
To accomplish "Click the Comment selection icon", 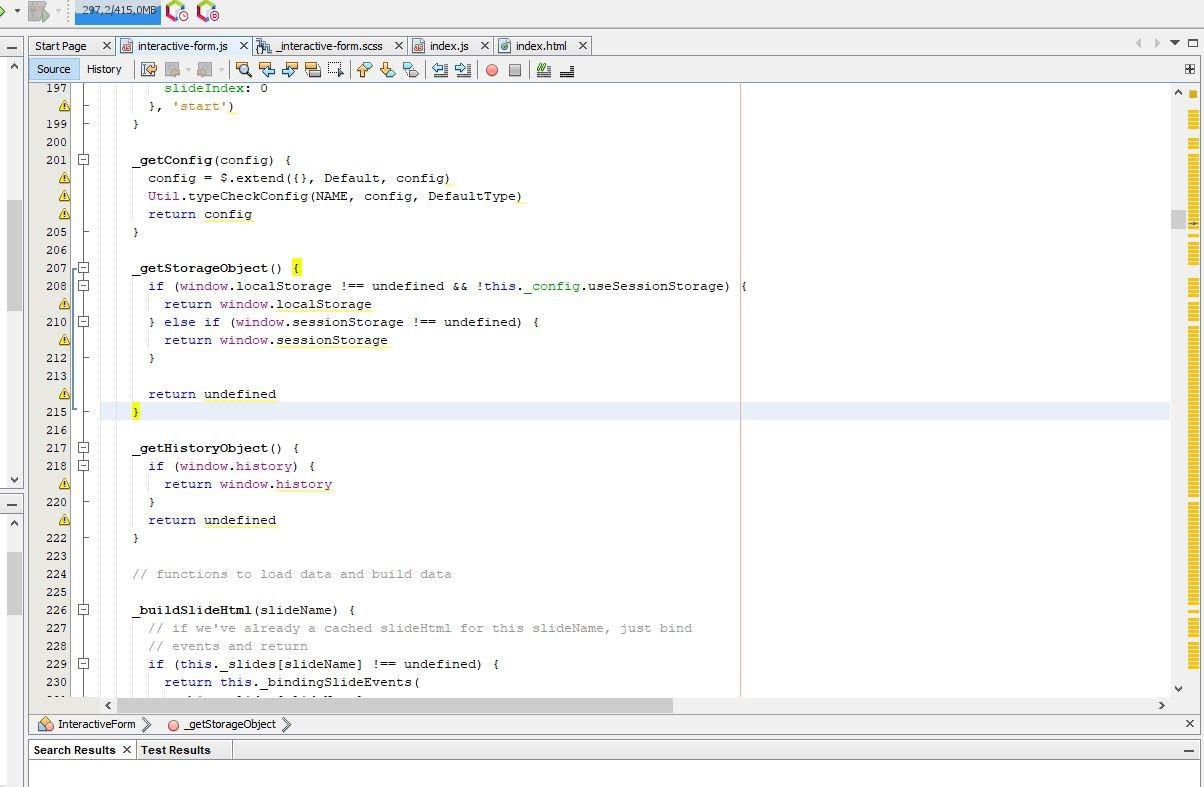I will click(544, 70).
